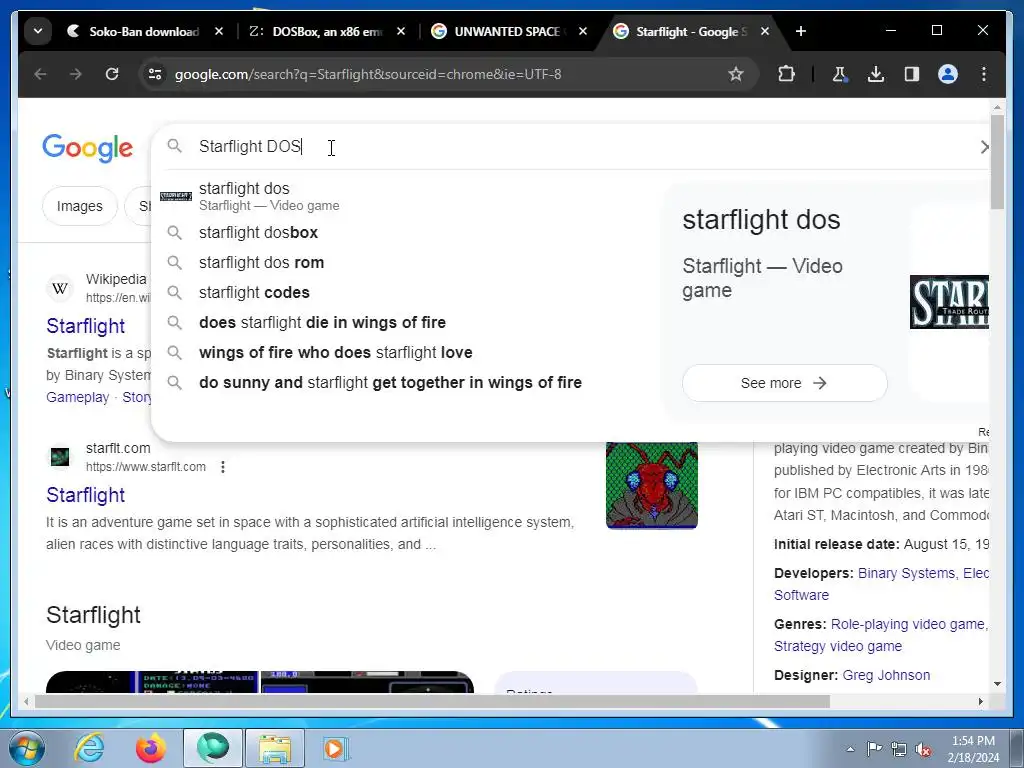Show hidden system tray icons
1024x768 pixels.
(850, 749)
